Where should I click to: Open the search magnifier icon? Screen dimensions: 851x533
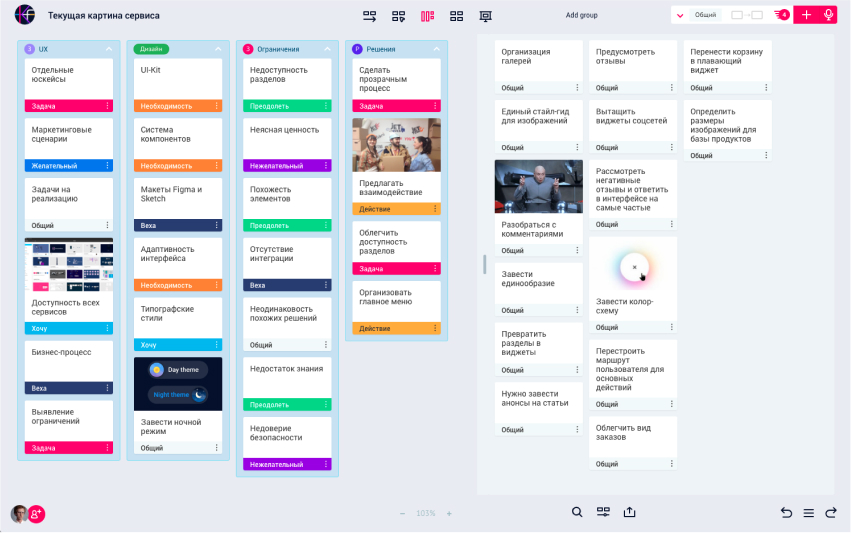[x=577, y=512]
